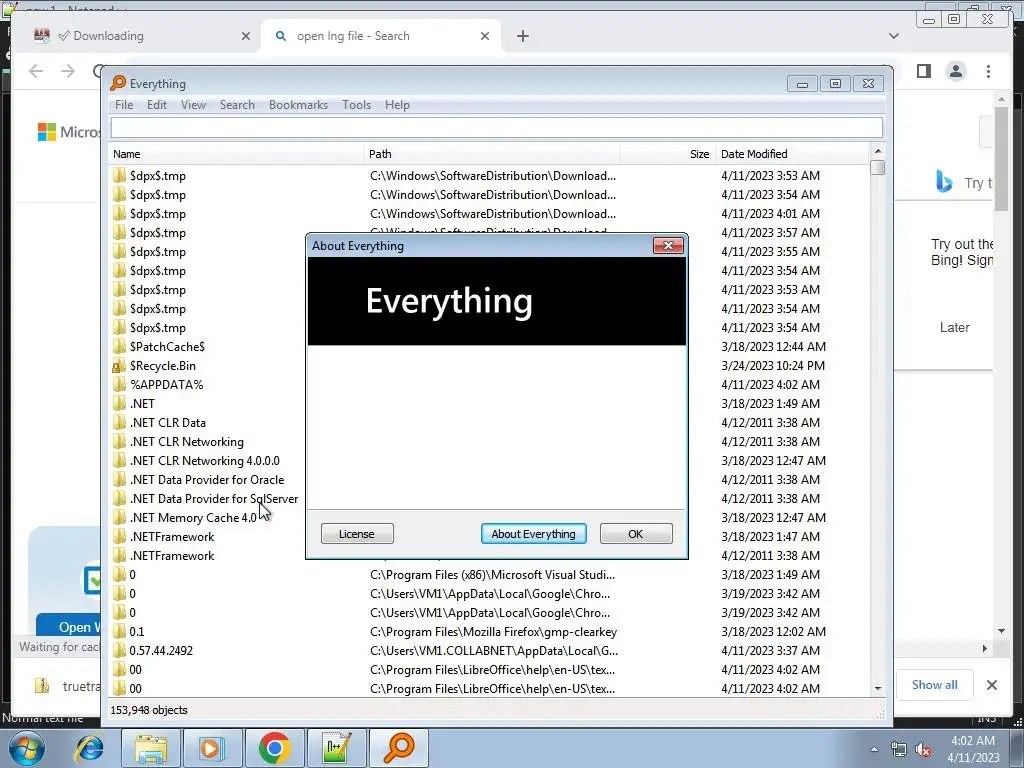
Task: Click the Everything taskbar icon
Action: click(x=399, y=748)
